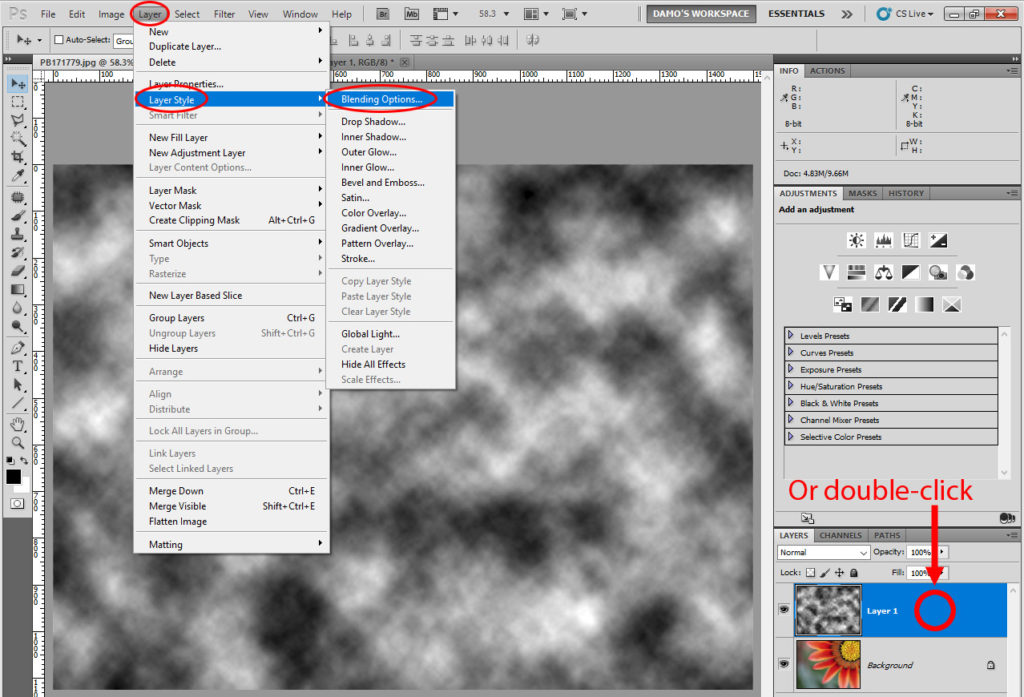Pick the Type tool
The image size is (1024, 697).
point(18,366)
